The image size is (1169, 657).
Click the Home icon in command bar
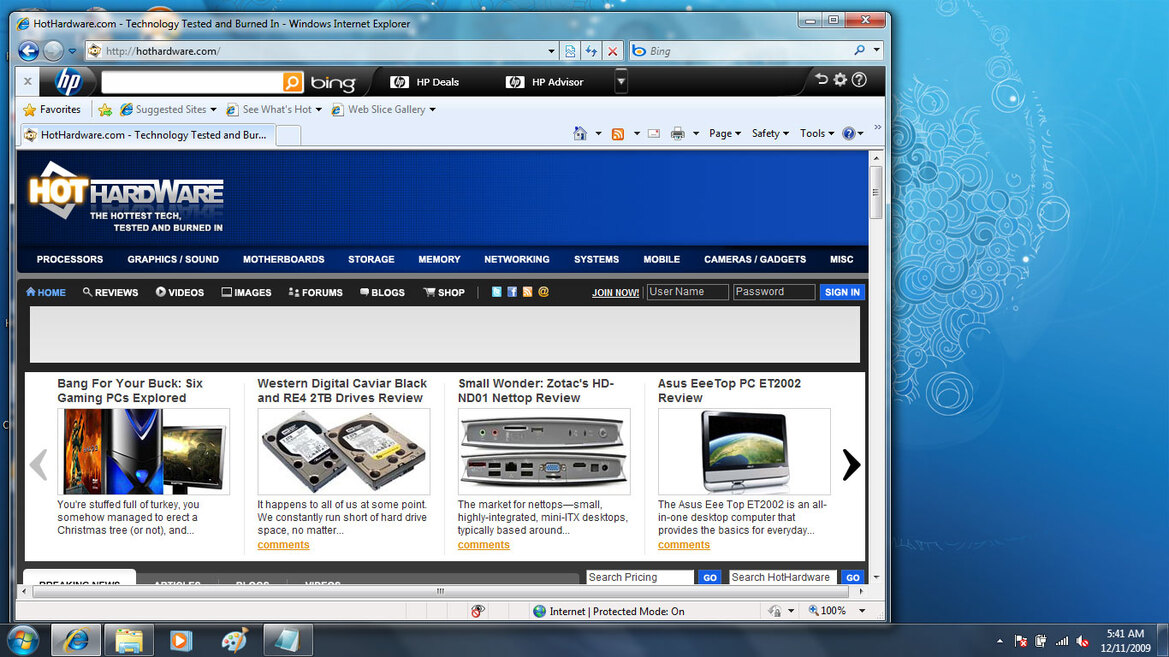pyautogui.click(x=579, y=133)
